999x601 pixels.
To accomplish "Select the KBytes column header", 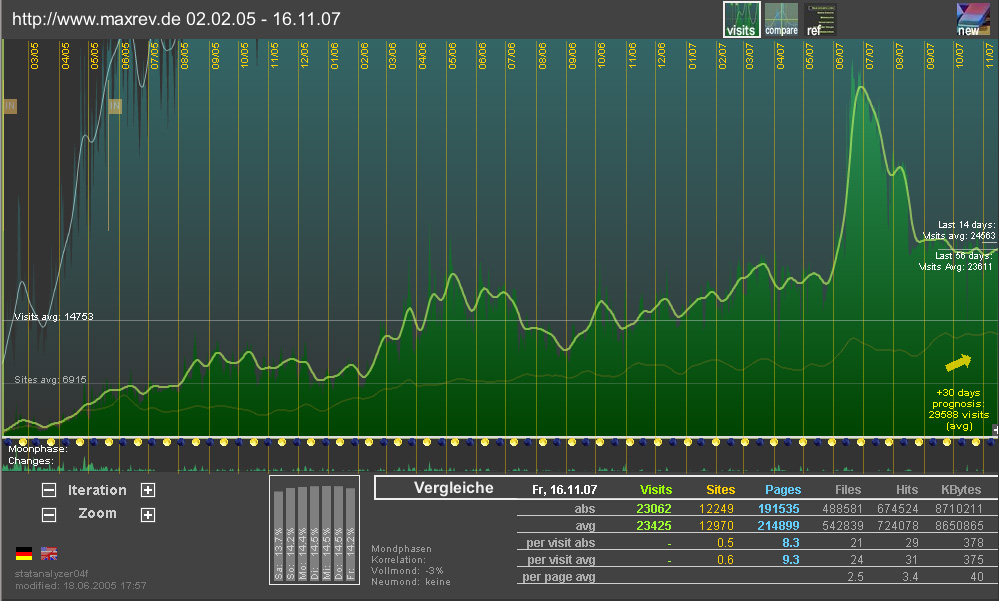I will click(x=958, y=490).
